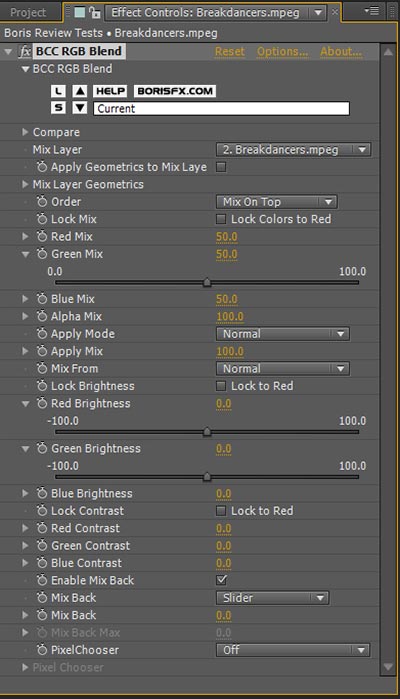Click Blue Mix value 50.0
This screenshot has width=400, height=699.
(227, 299)
